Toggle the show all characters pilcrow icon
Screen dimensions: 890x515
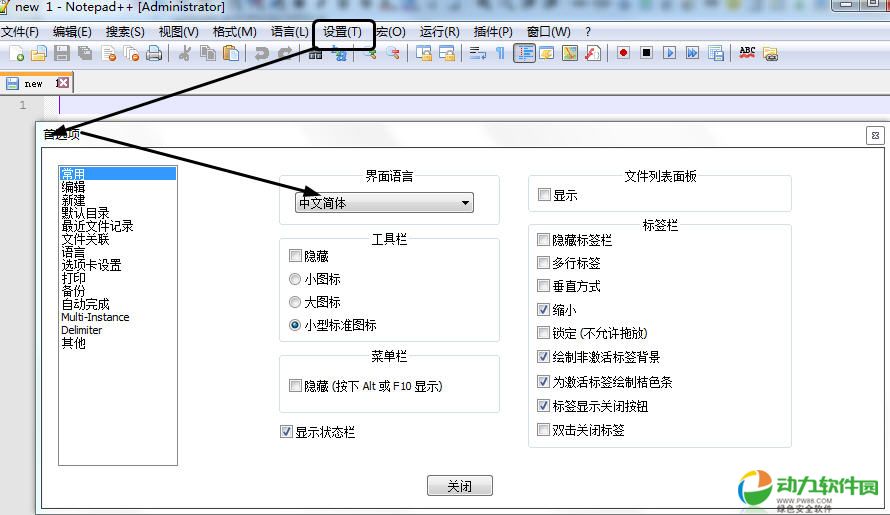pos(500,53)
